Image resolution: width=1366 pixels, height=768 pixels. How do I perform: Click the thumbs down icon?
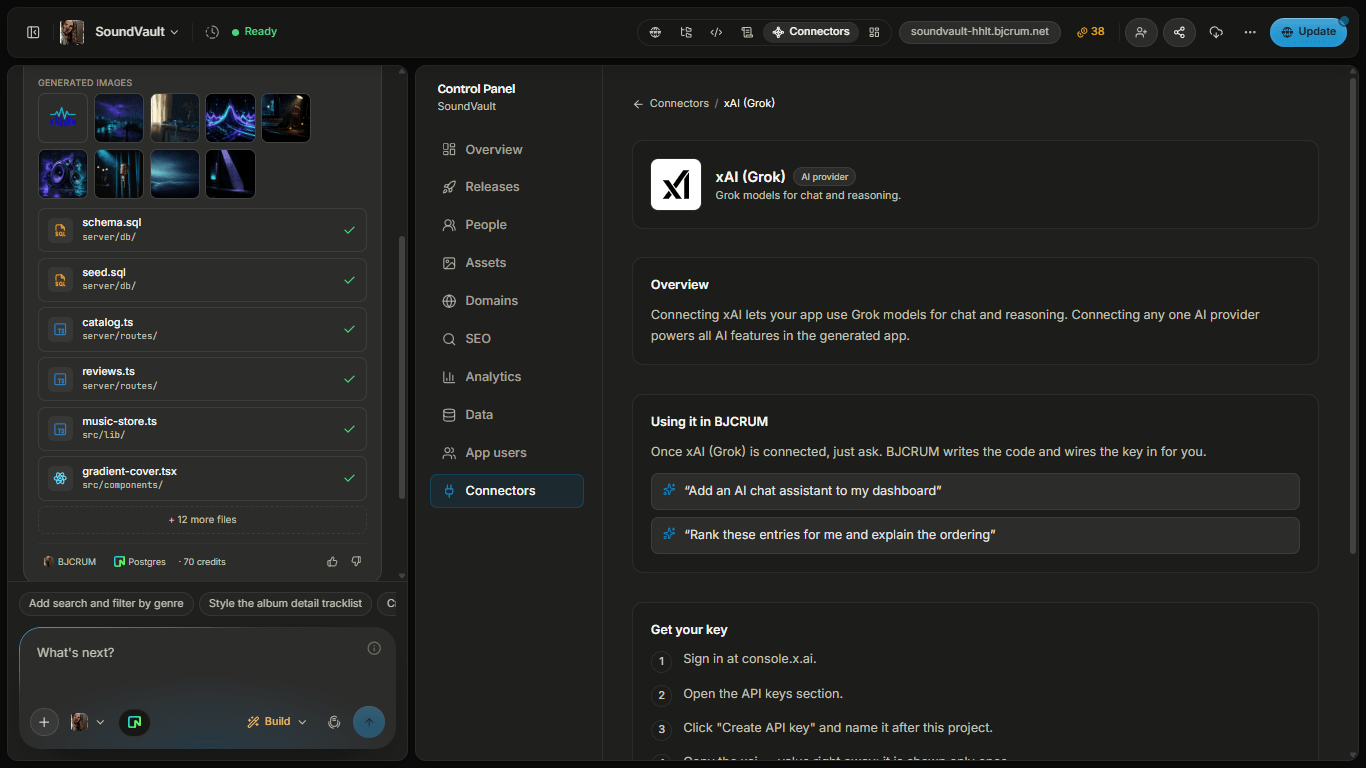[356, 562]
